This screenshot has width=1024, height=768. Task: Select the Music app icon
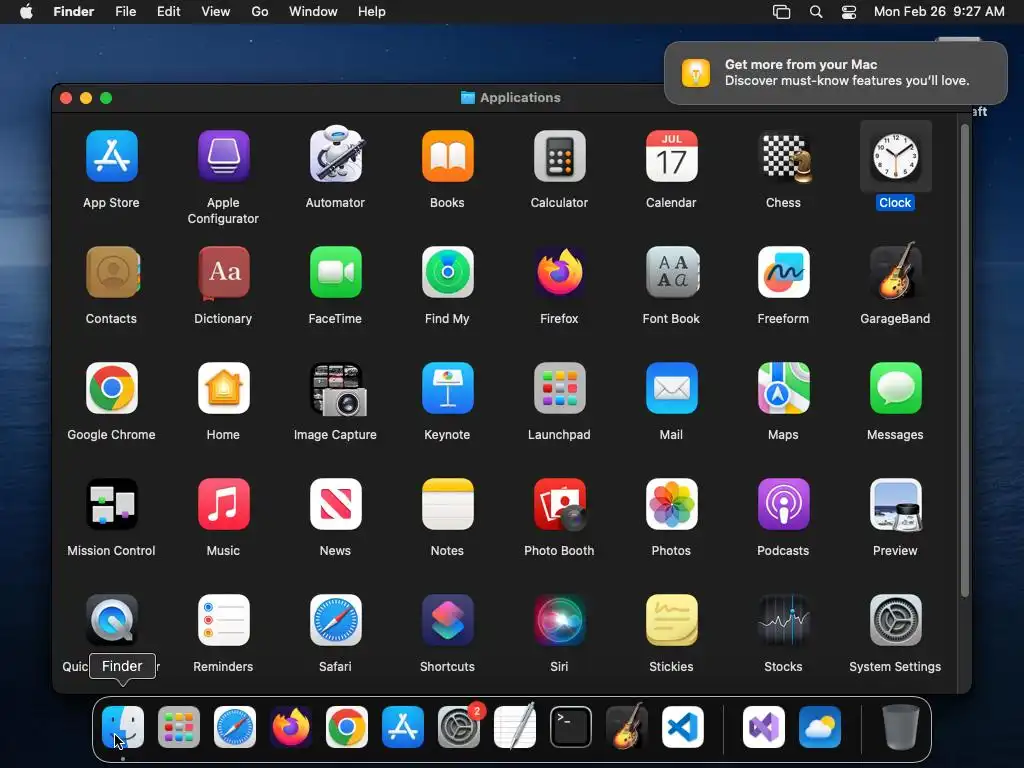[x=223, y=504]
